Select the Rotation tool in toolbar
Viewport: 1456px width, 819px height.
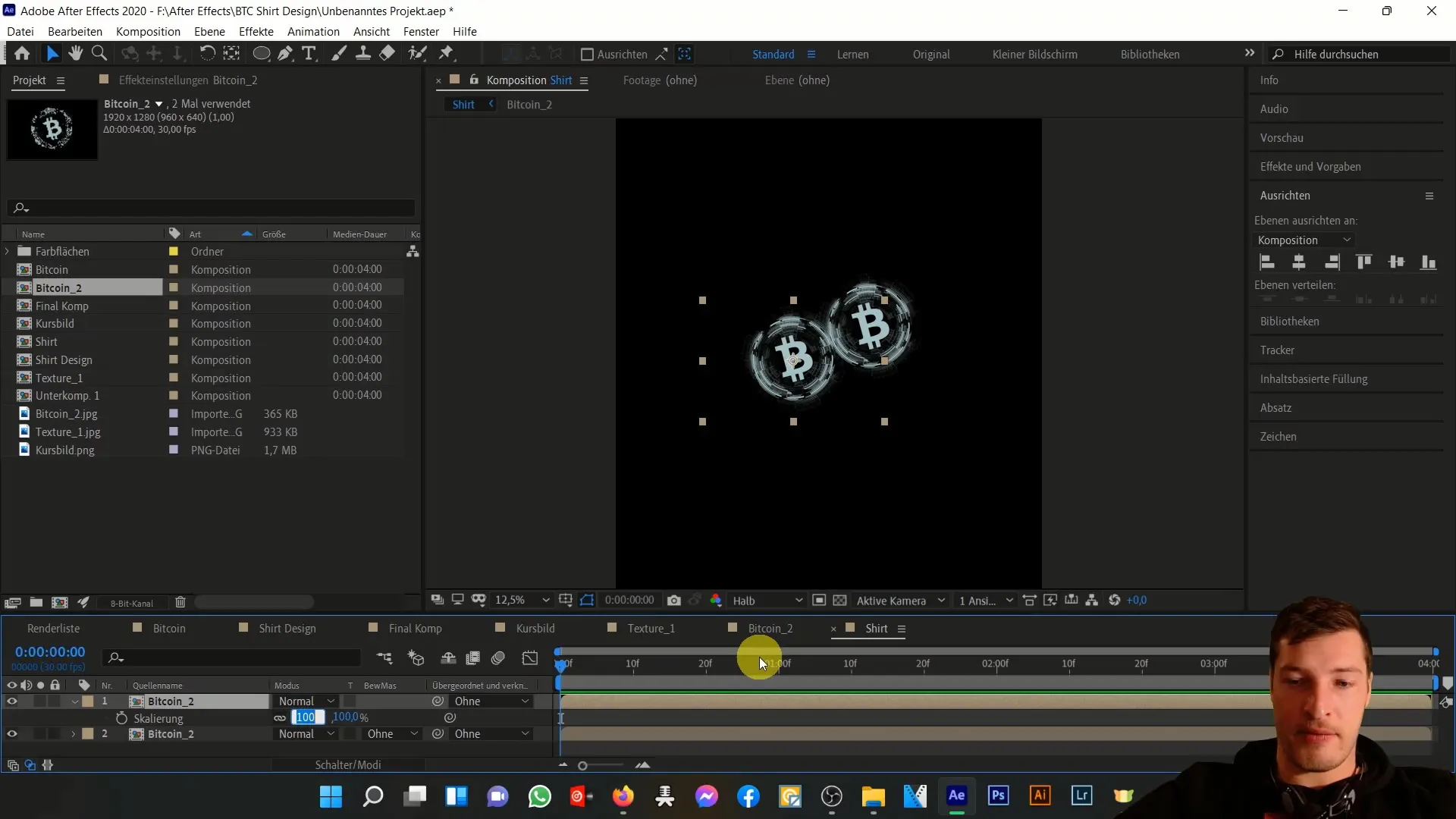(x=207, y=53)
